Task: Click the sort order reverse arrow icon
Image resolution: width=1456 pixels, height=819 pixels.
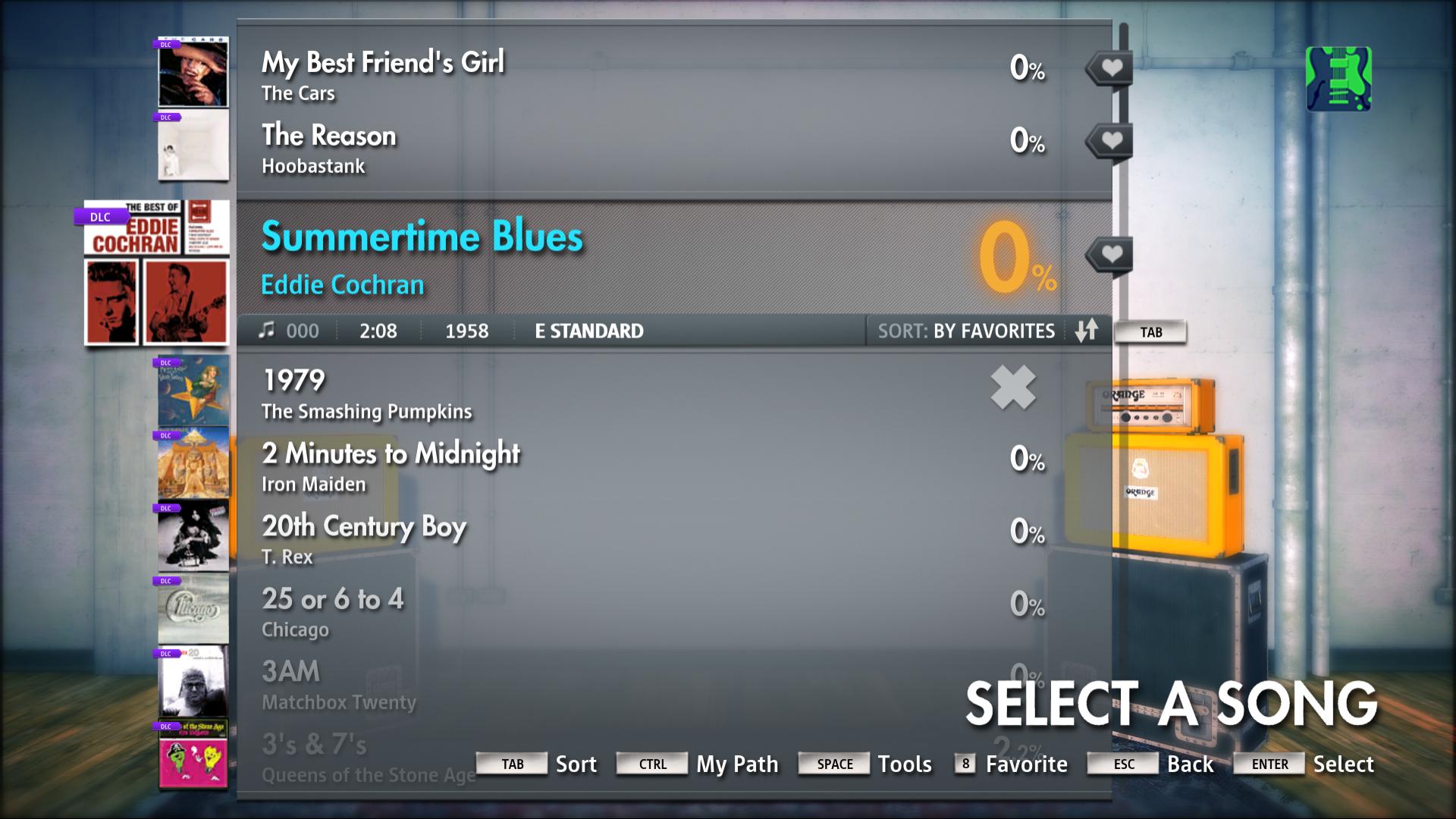Action: (x=1089, y=330)
